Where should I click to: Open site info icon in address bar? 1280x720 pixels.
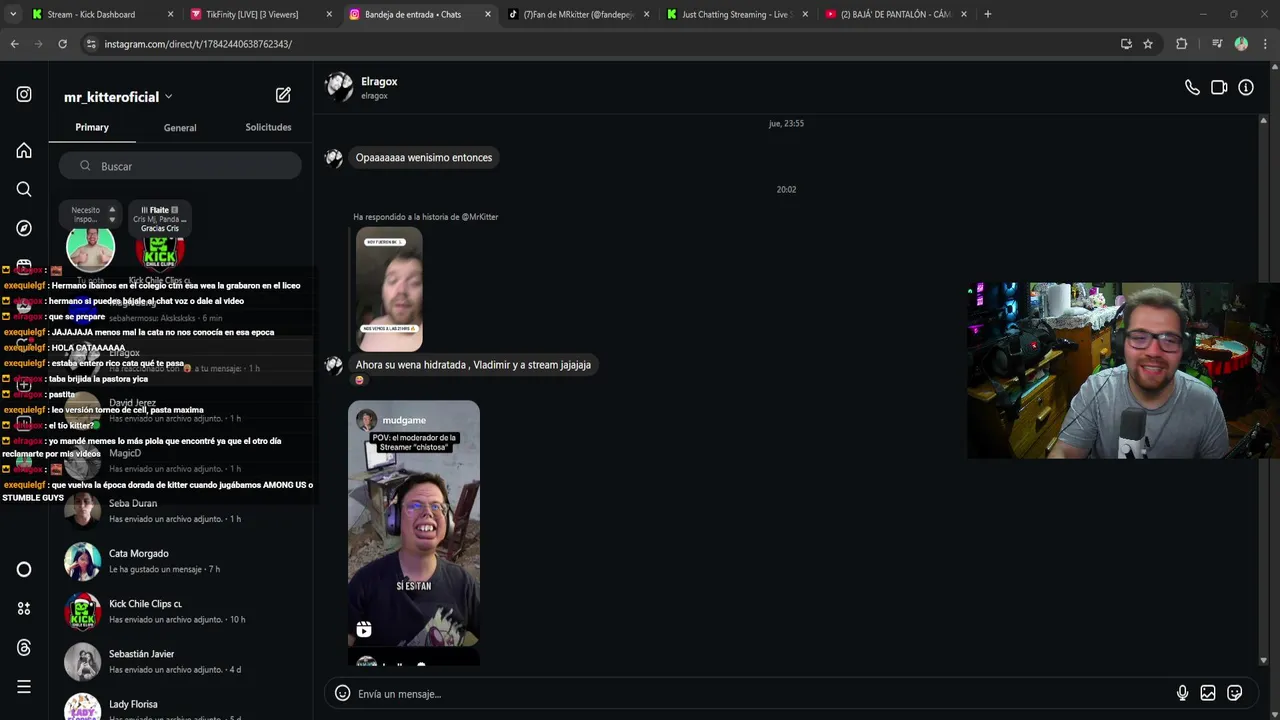click(91, 44)
